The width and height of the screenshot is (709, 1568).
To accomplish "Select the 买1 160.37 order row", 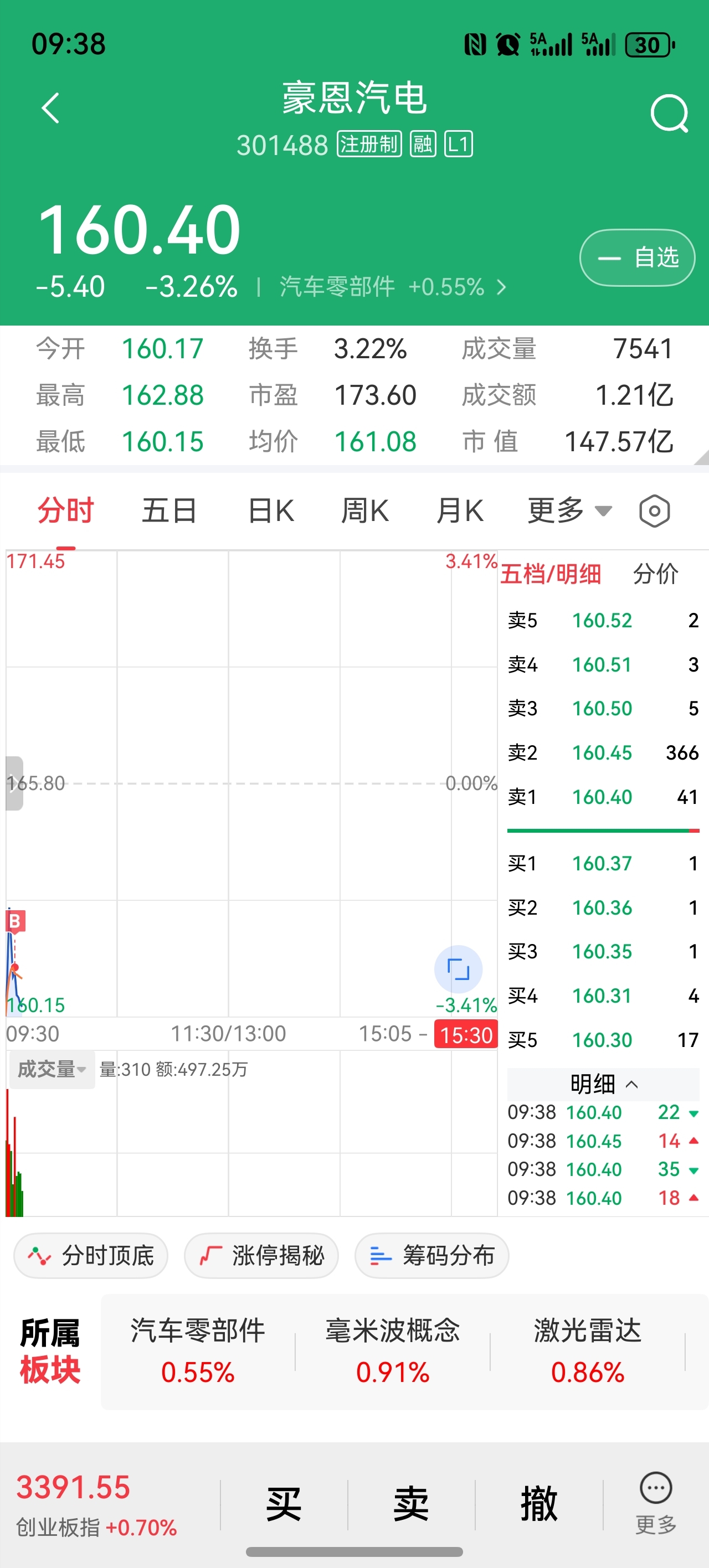I will 603,863.
